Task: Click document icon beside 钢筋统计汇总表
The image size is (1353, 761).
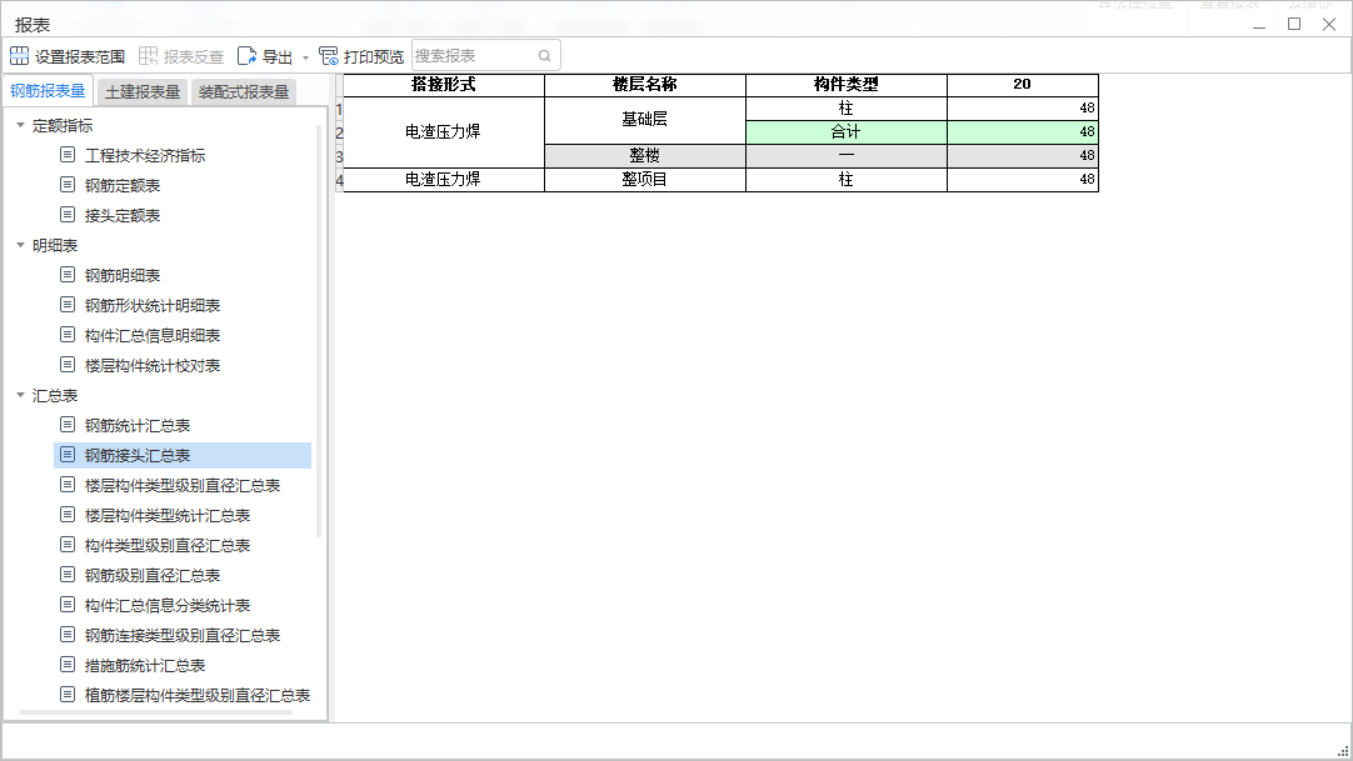Action: [x=68, y=425]
